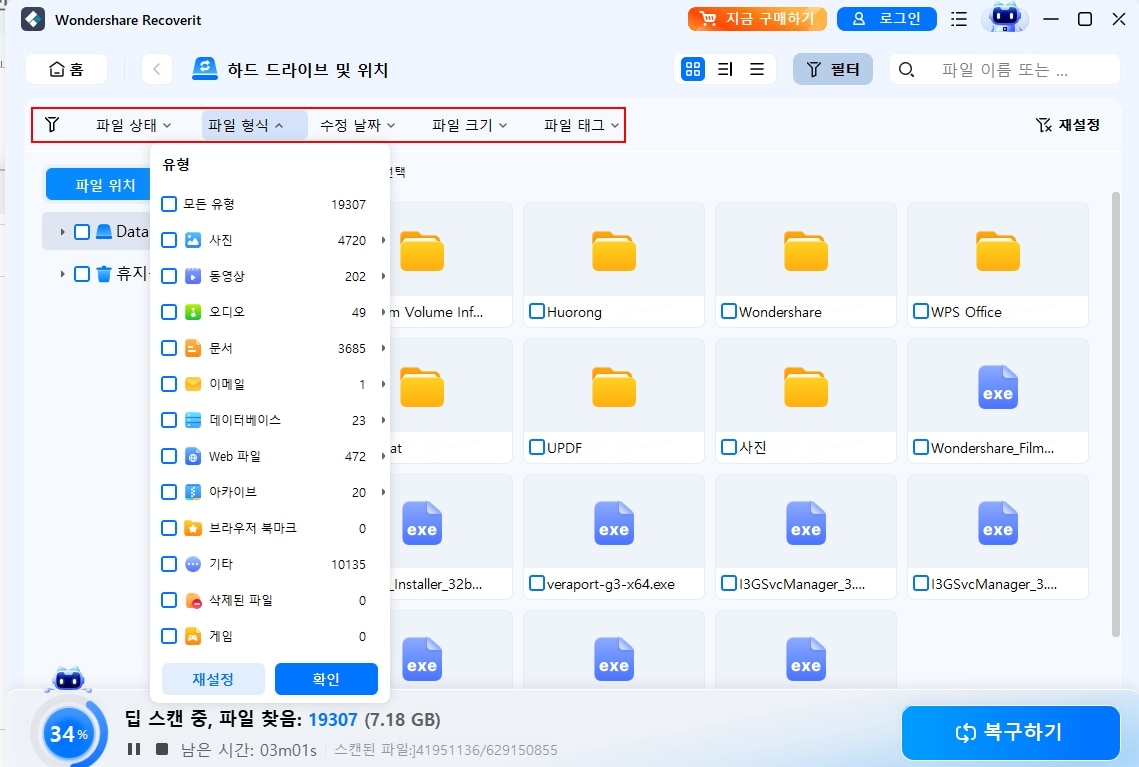The image size is (1139, 767).
Task: Click the 동영상 video type icon
Action: pyautogui.click(x=192, y=276)
